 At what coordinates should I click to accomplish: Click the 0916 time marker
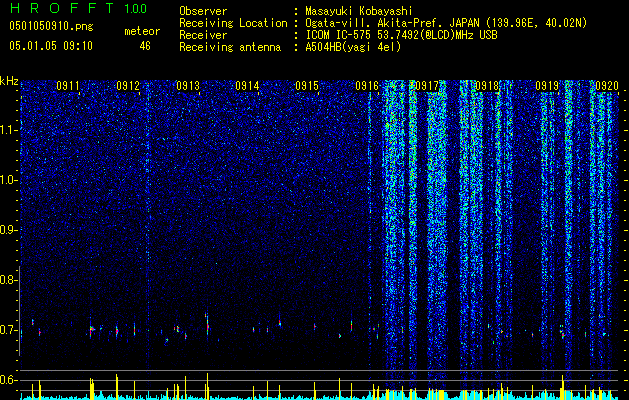coord(367,85)
